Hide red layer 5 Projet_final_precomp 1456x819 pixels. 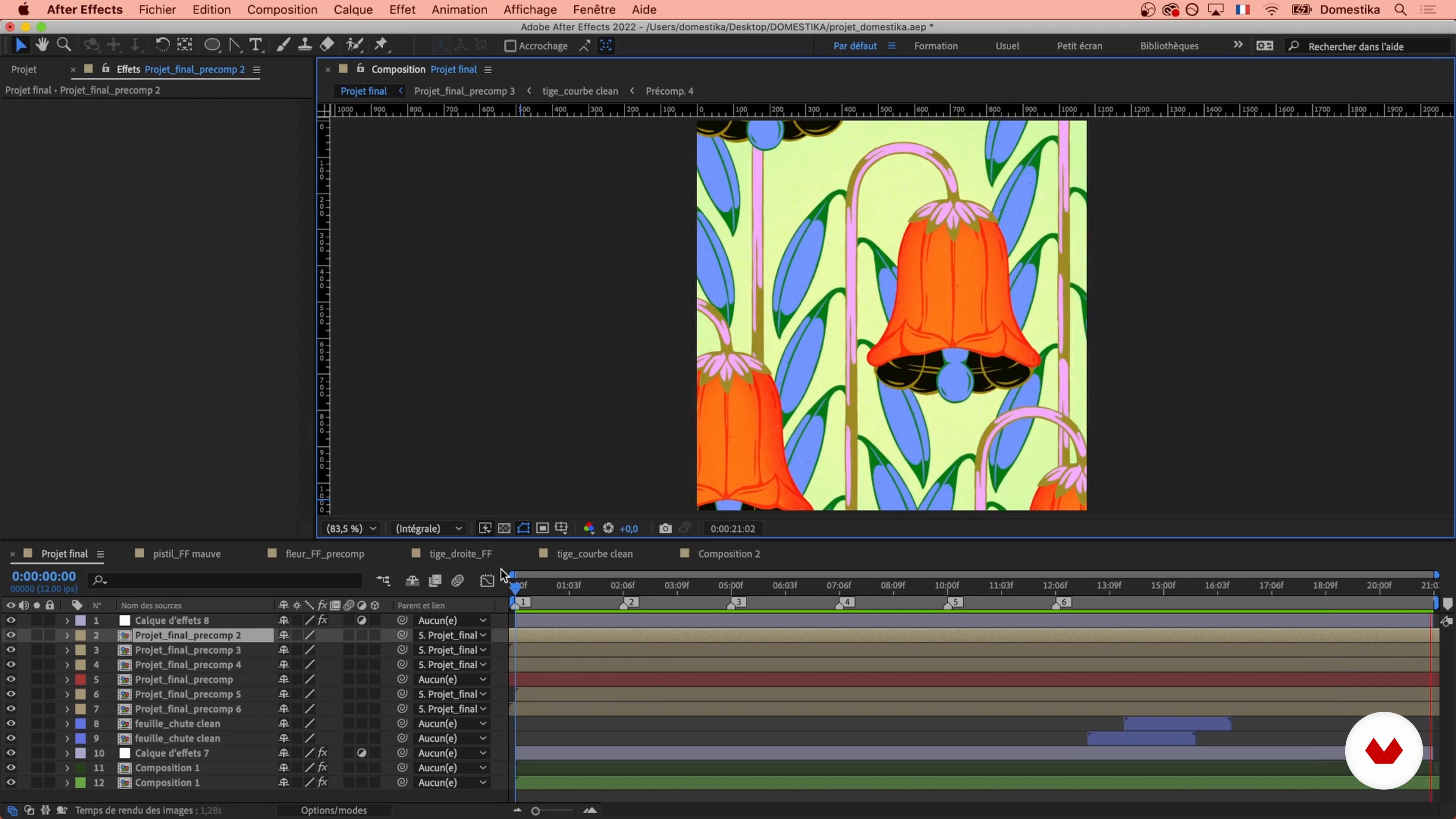click(11, 679)
